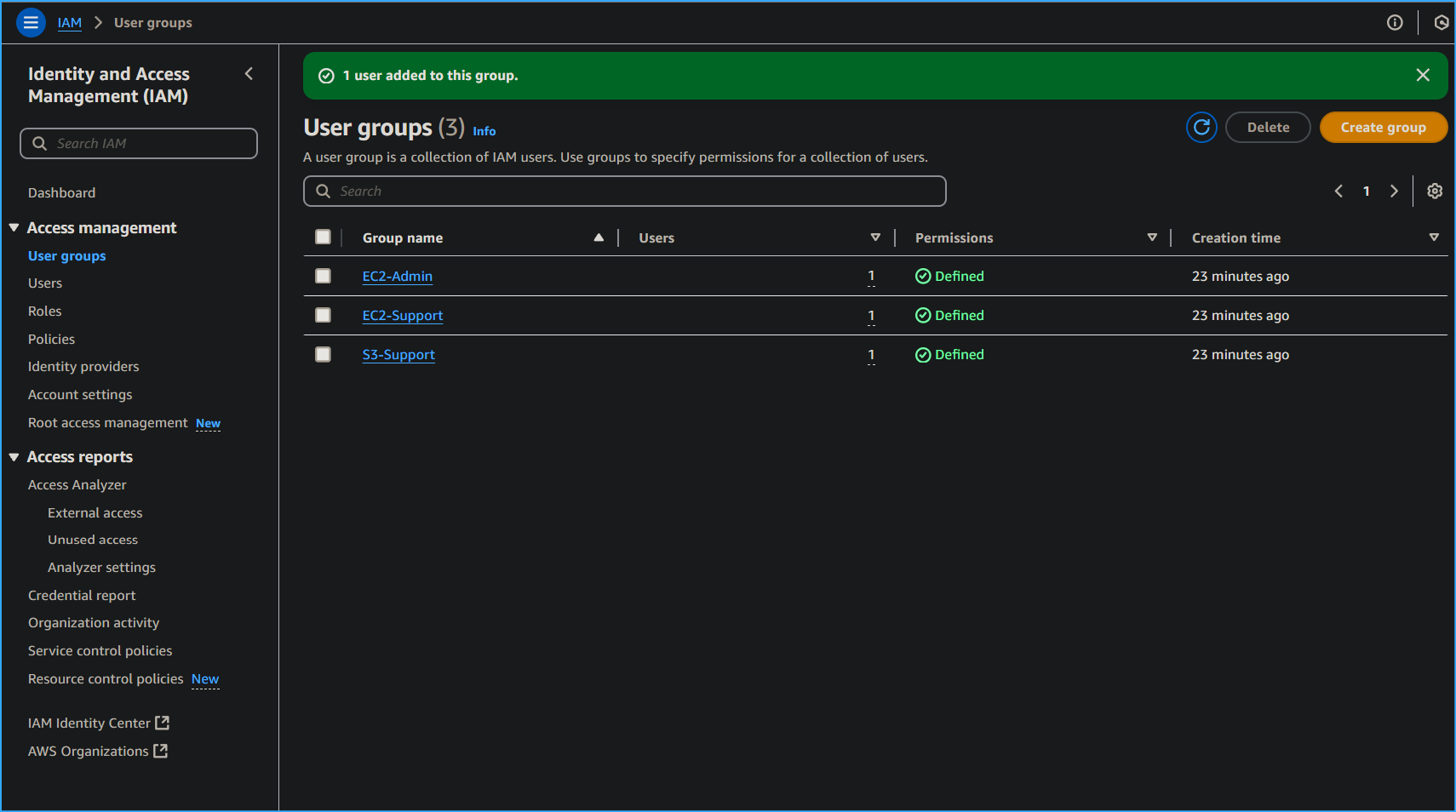Toggle the Group name sort order arrow
The width and height of the screenshot is (1456, 812).
pos(599,237)
